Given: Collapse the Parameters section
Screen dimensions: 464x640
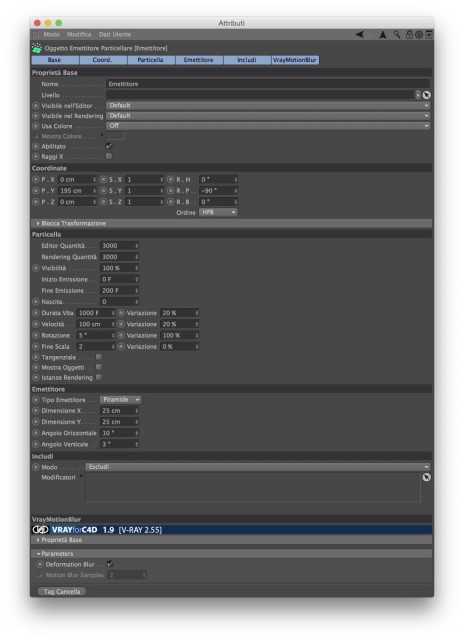Looking at the screenshot, I should pyautogui.click(x=232, y=554).
